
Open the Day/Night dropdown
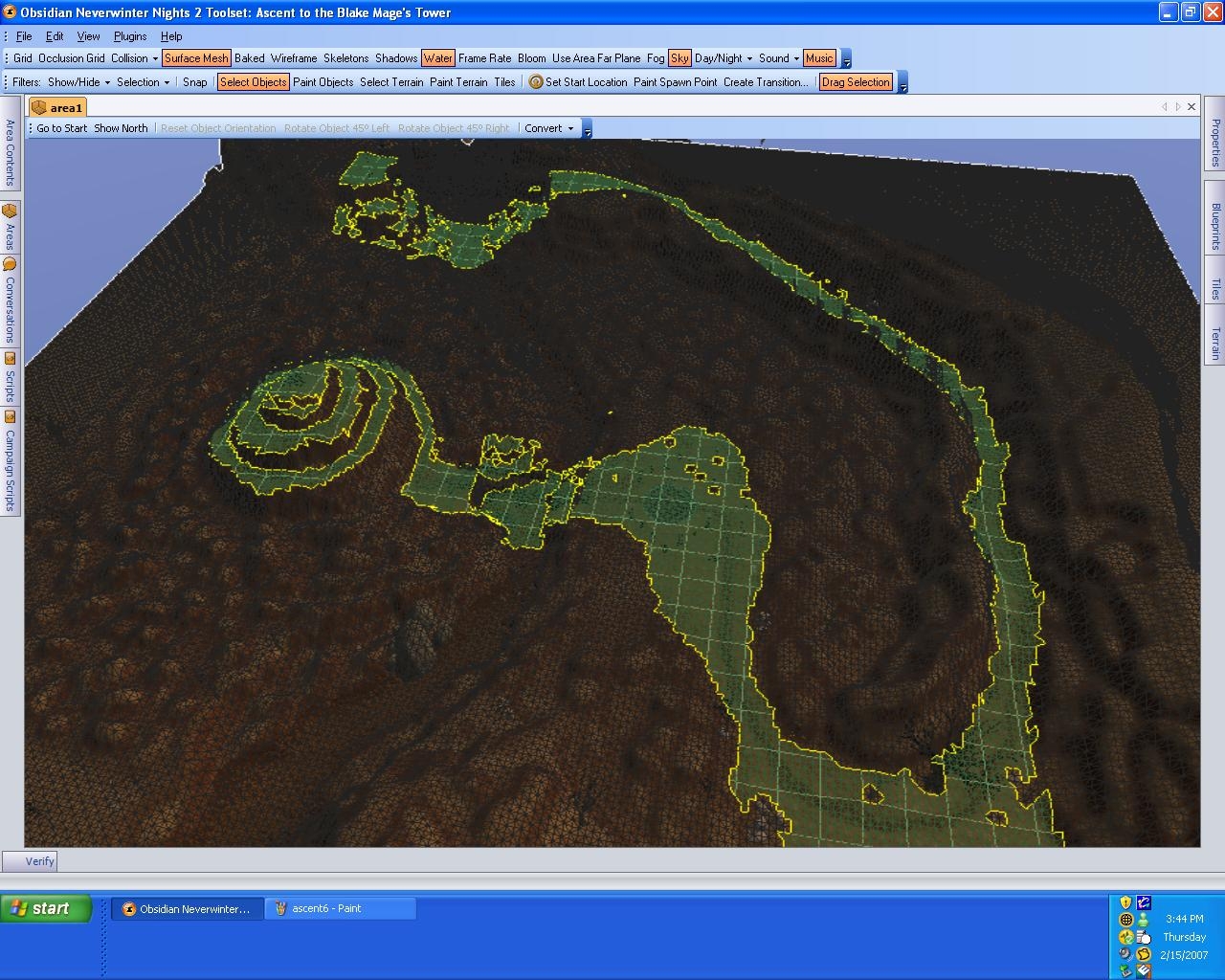[723, 58]
